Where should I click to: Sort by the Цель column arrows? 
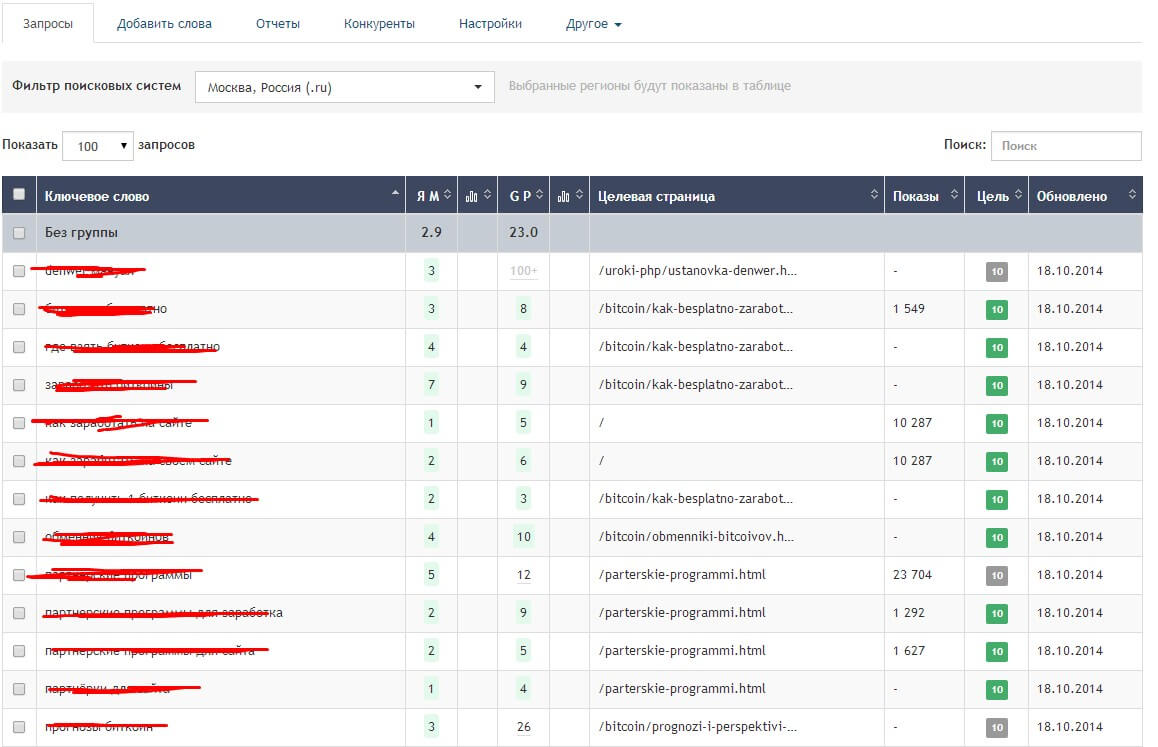1017,196
